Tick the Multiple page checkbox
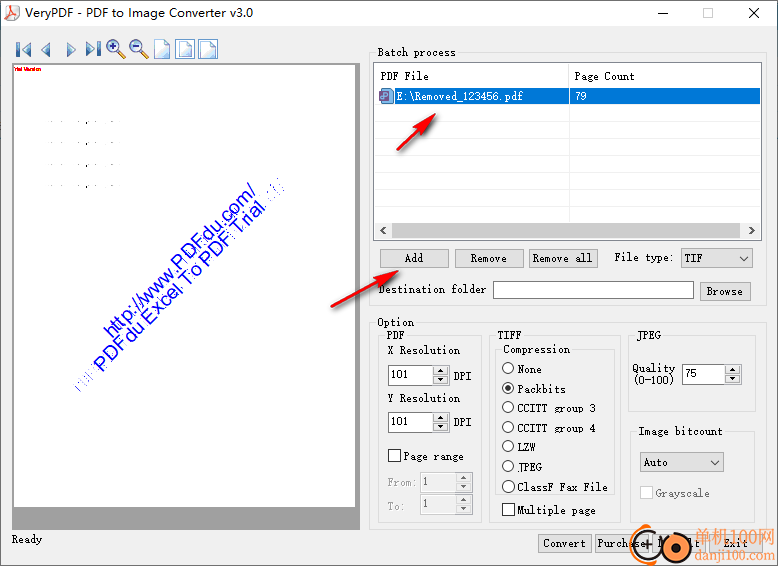The width and height of the screenshot is (778, 566). point(508,509)
